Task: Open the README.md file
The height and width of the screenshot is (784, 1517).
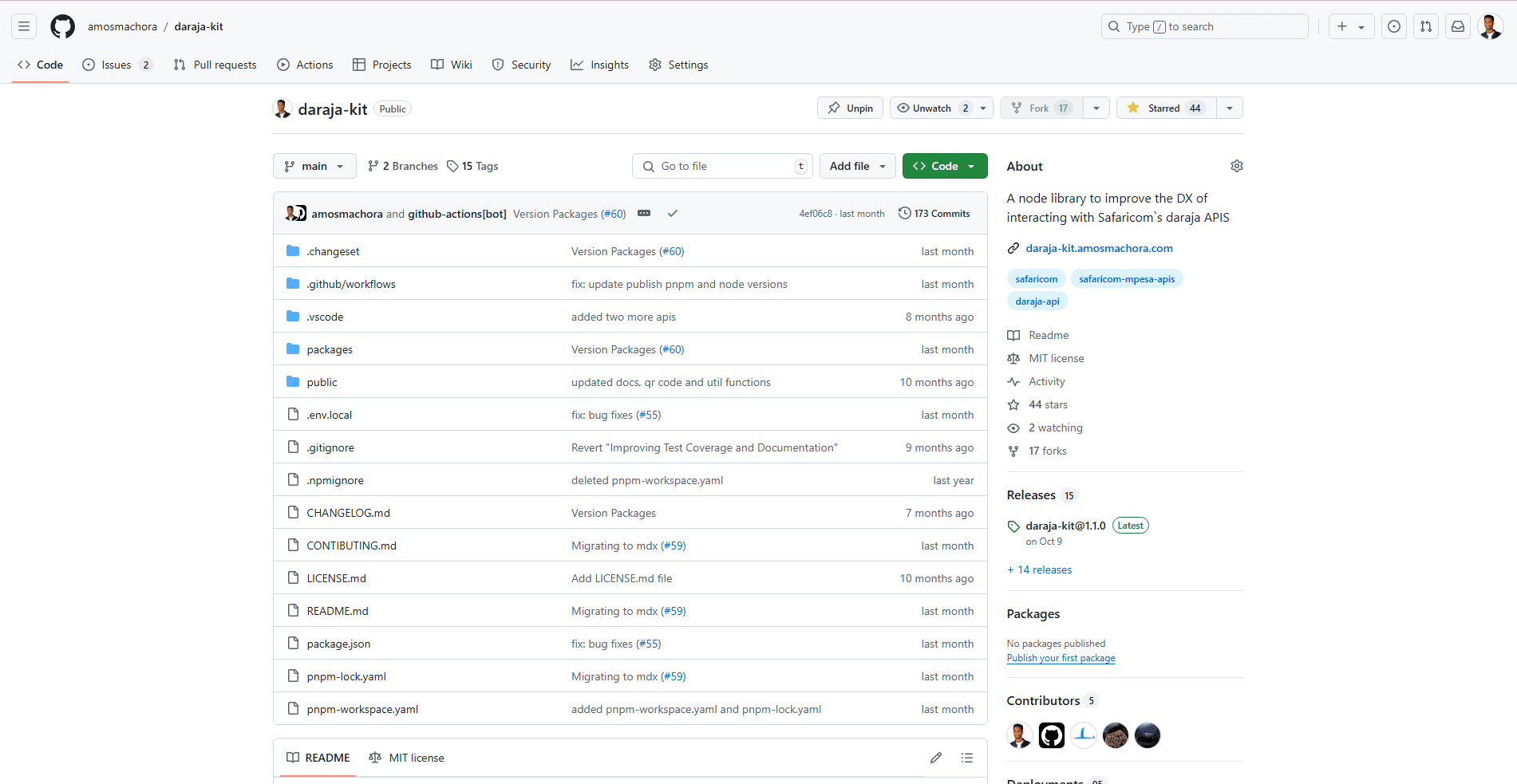Action: pos(338,611)
